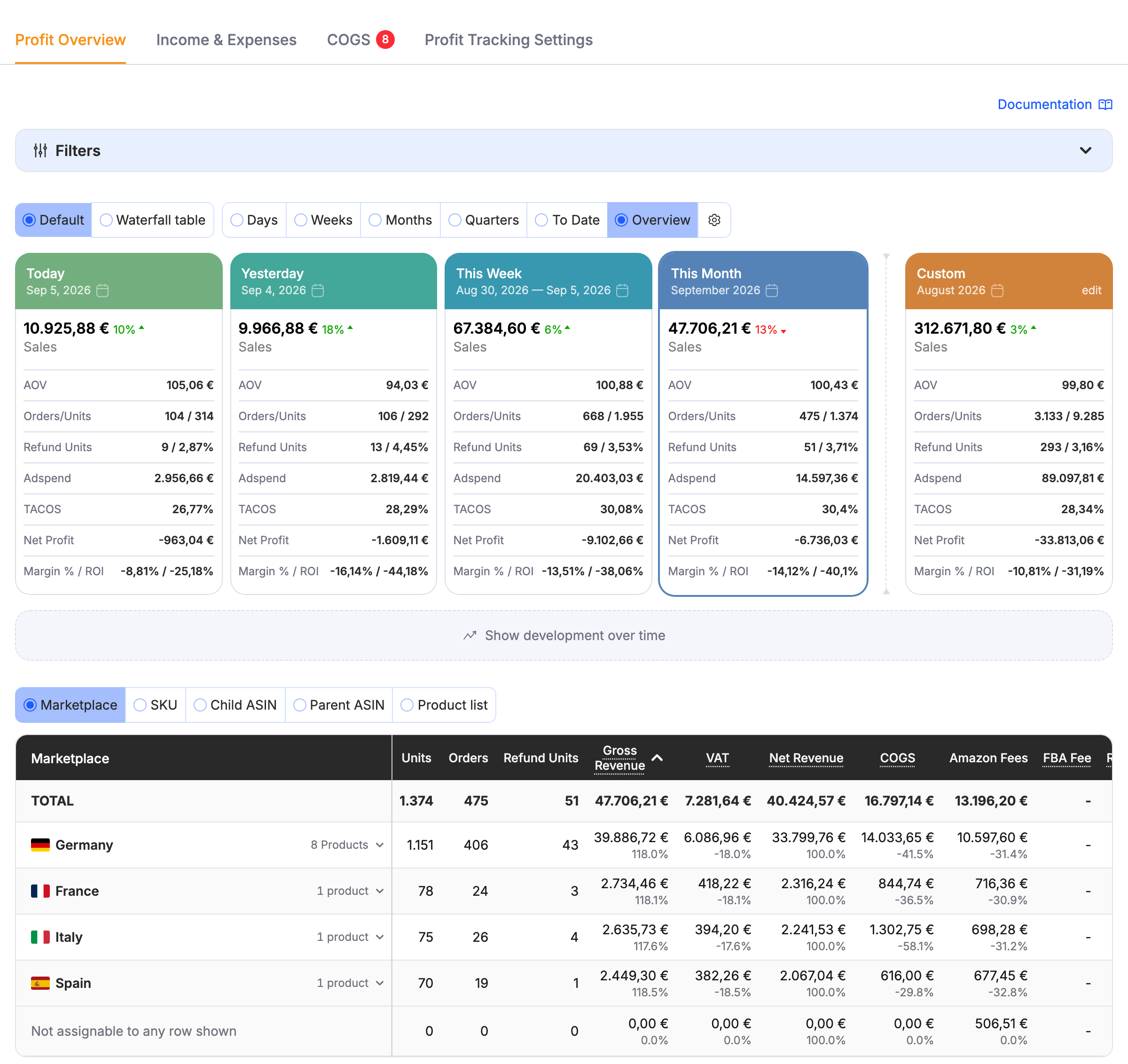Screen dimensions: 1128x1064
Task: Expand Germany's 8 Products dropdown
Action: click(x=347, y=845)
